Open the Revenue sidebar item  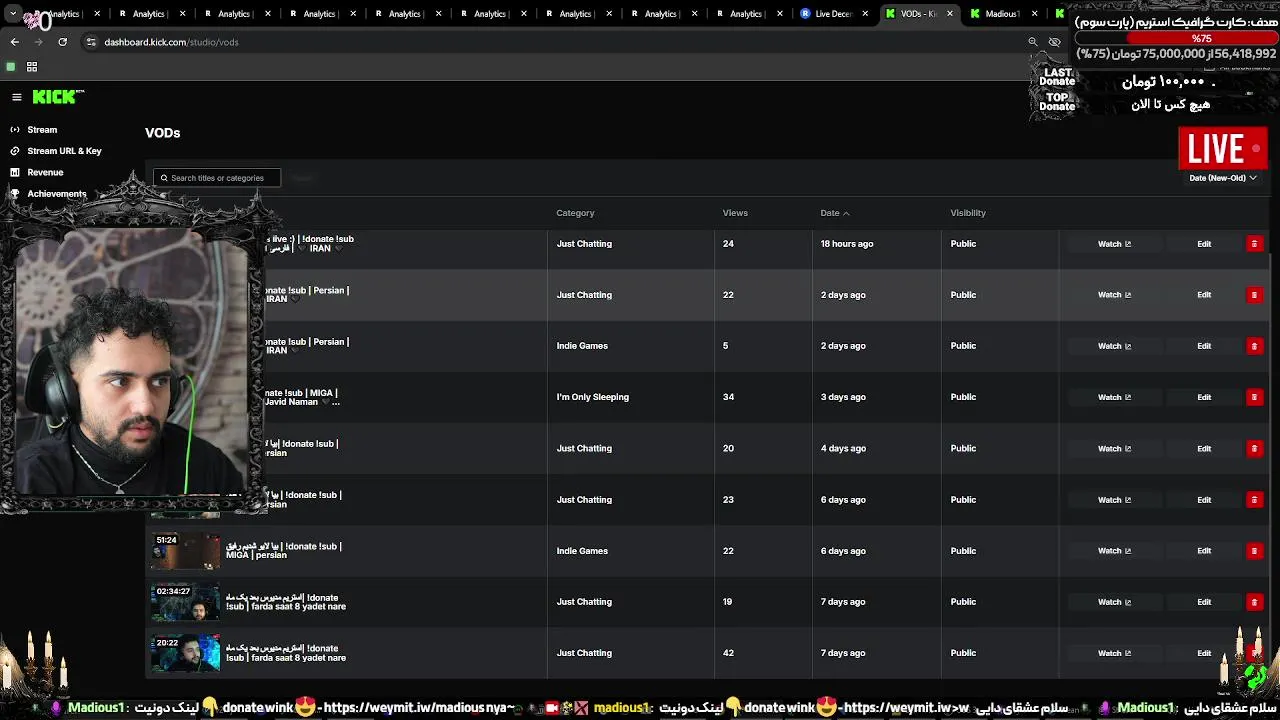point(45,172)
